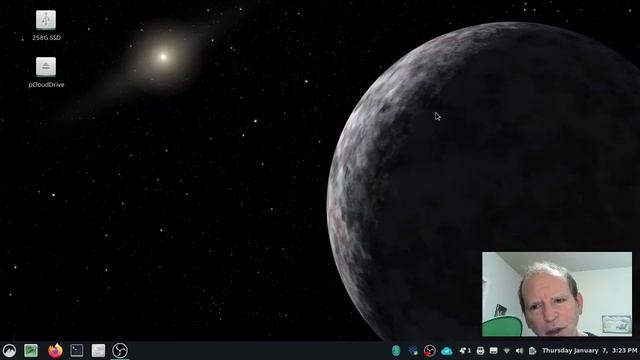Open the clipboard tray icon
This screenshot has width=640, height=360.
tap(532, 351)
